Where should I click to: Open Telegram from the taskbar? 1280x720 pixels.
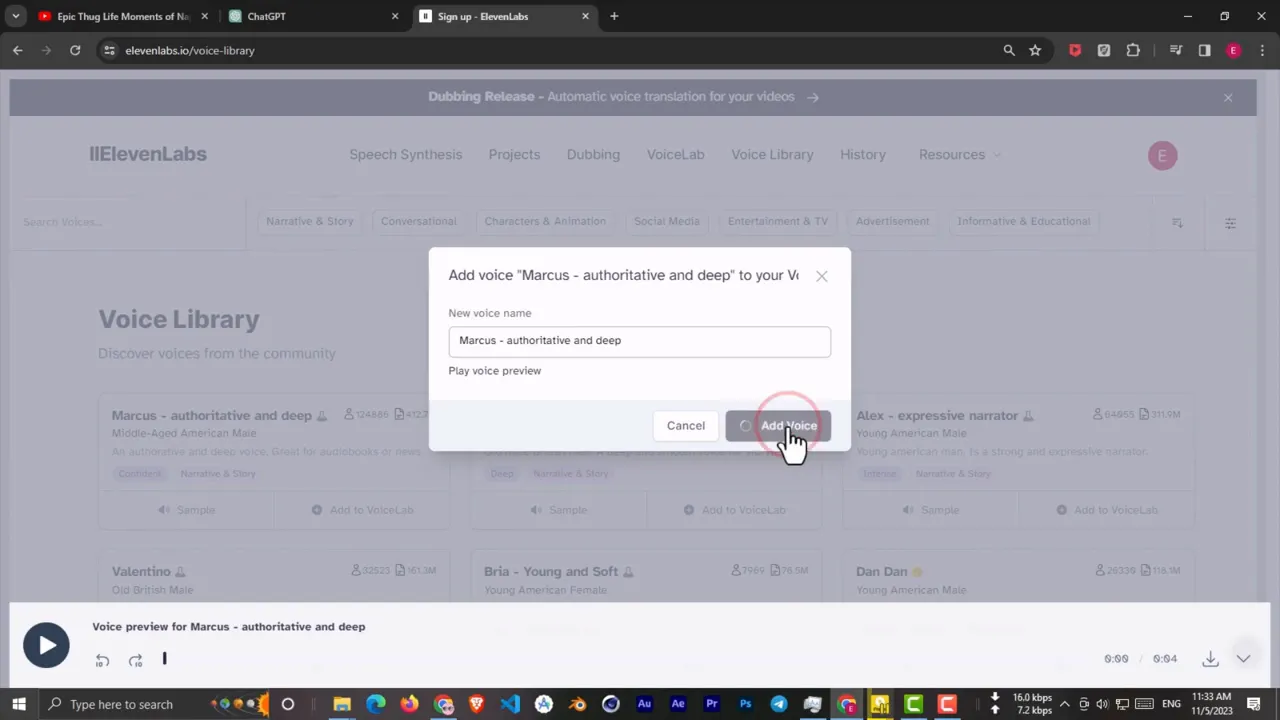(x=779, y=705)
